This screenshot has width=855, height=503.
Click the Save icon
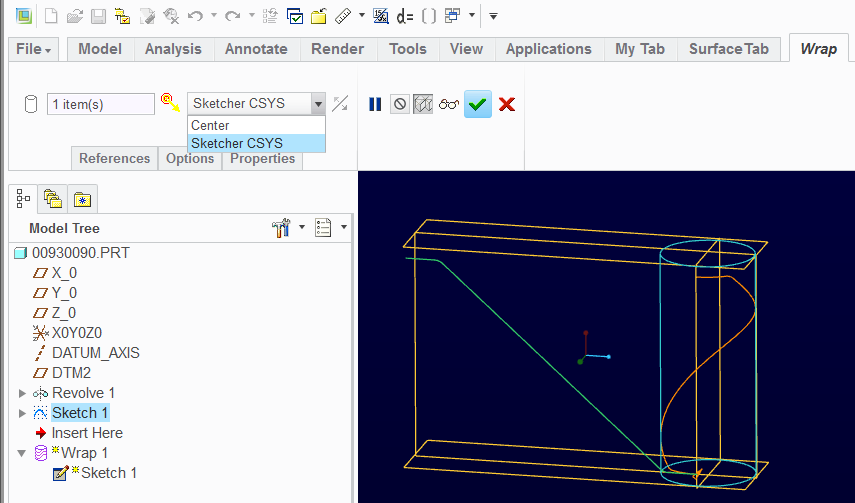click(98, 16)
